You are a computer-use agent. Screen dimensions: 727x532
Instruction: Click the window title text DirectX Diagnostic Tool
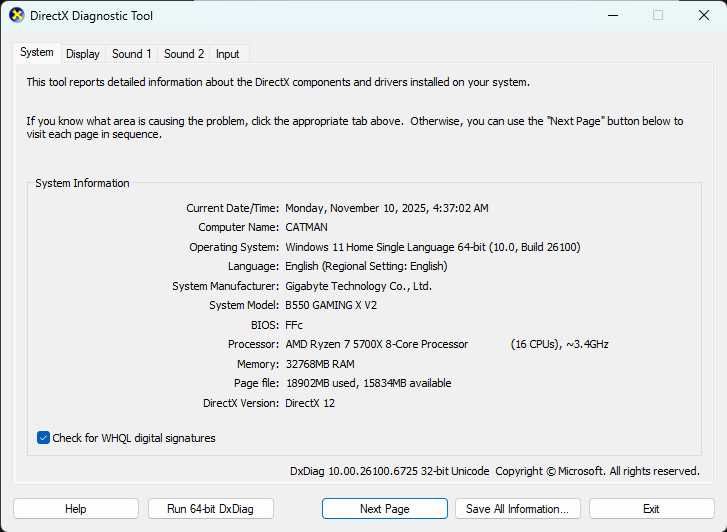point(92,16)
